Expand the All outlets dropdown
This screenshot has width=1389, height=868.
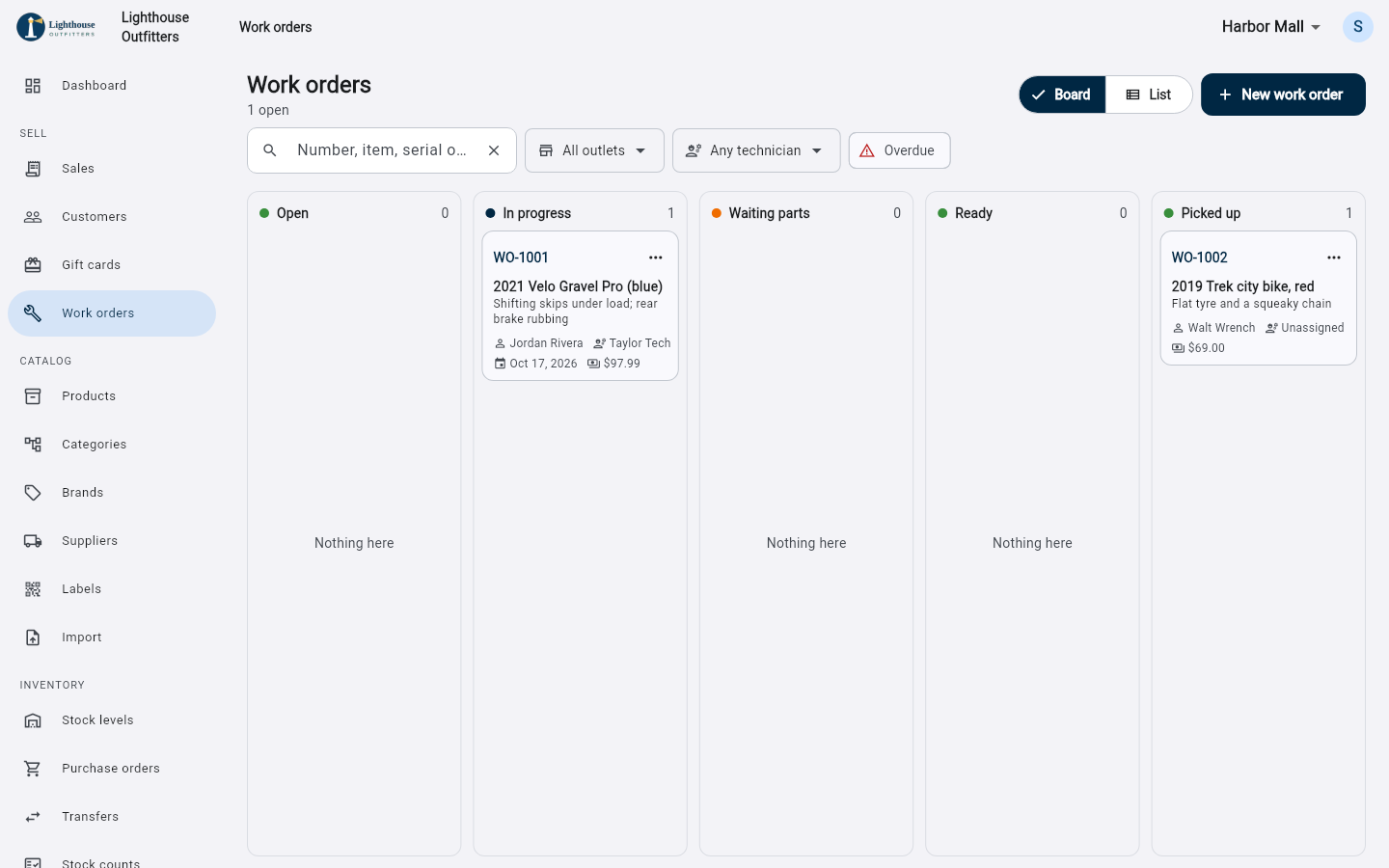pyautogui.click(x=594, y=150)
